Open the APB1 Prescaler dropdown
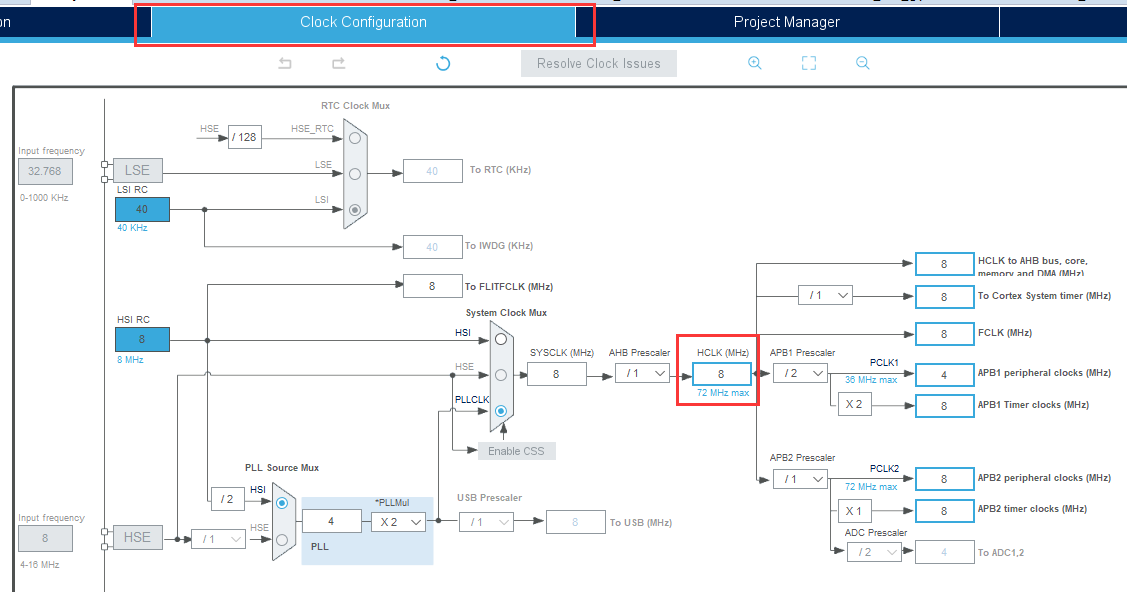 (x=801, y=373)
